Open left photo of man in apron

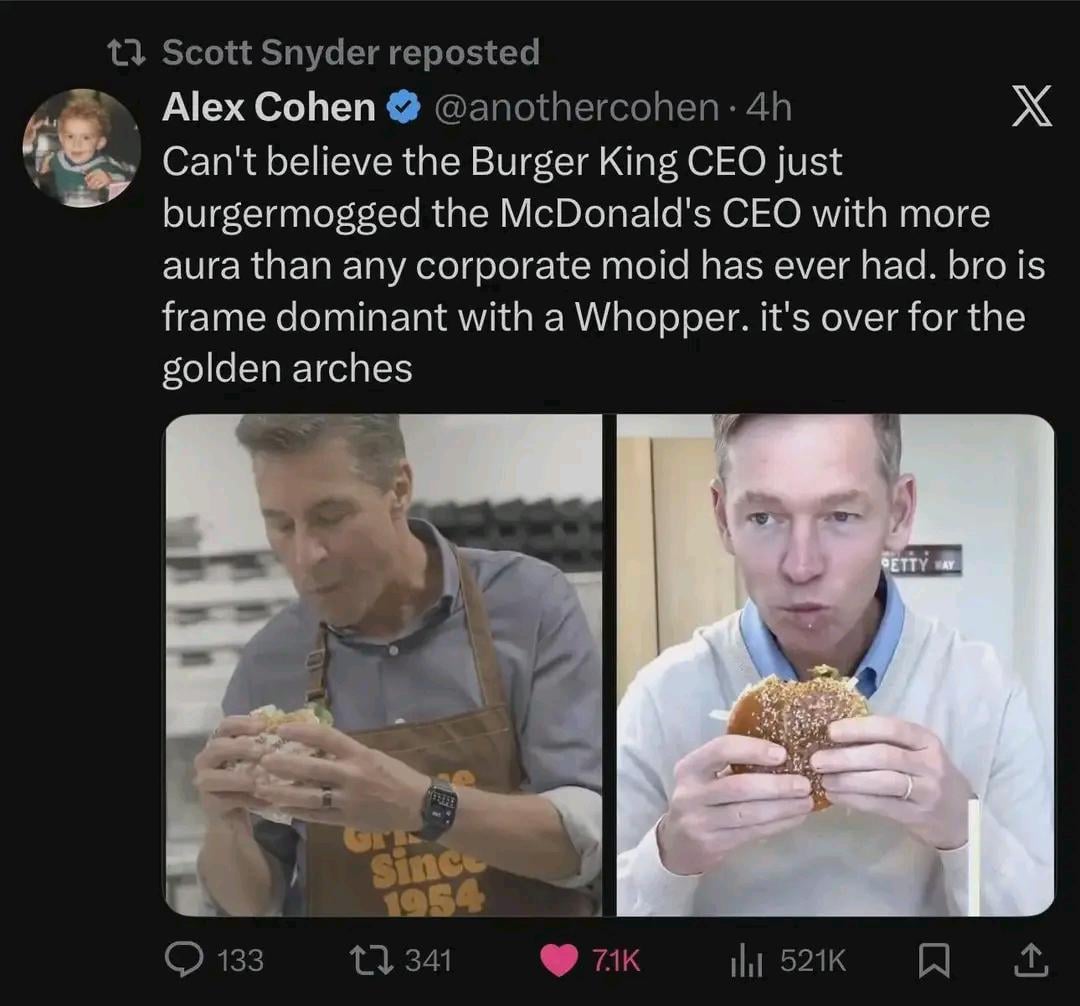[383, 665]
